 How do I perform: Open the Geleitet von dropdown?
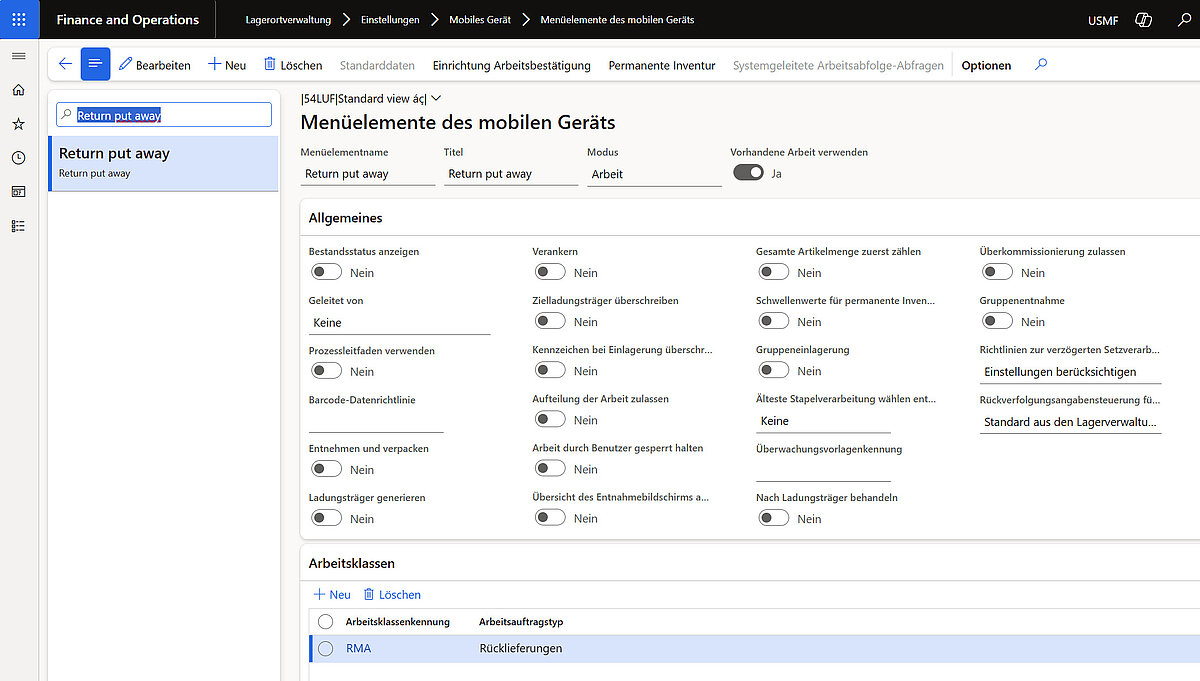[x=400, y=322]
